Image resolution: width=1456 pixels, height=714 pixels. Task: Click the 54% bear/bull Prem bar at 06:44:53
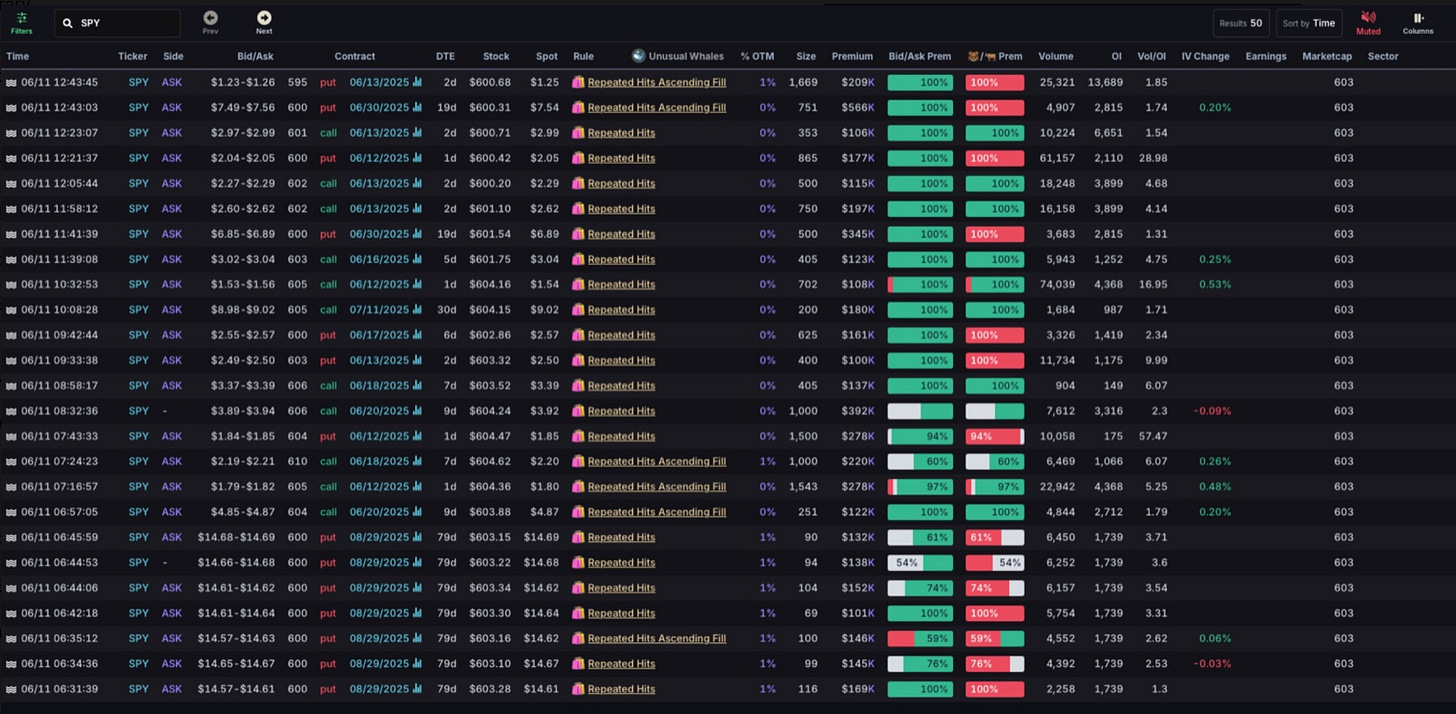[995, 563]
